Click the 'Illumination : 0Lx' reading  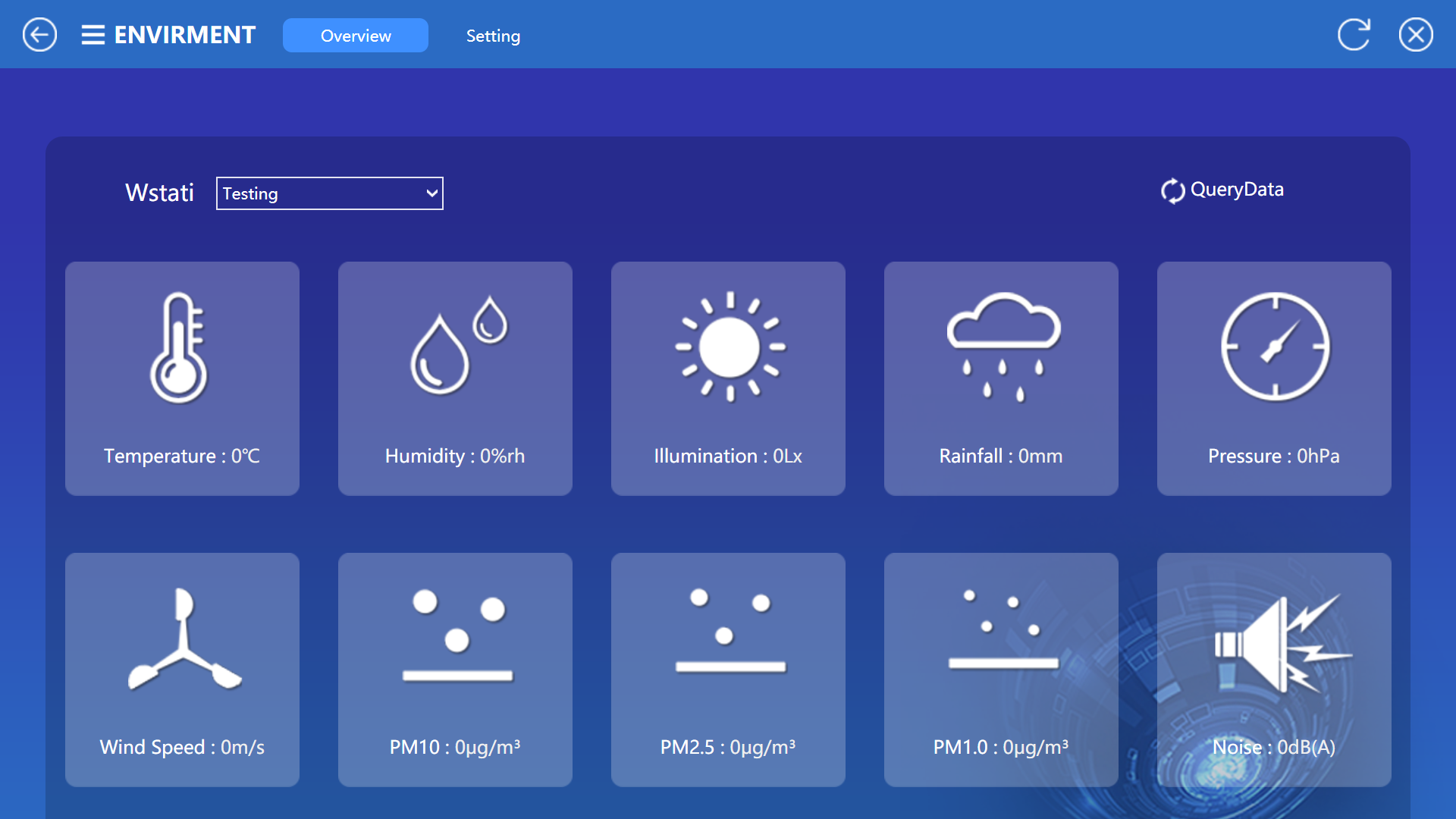pos(728,456)
